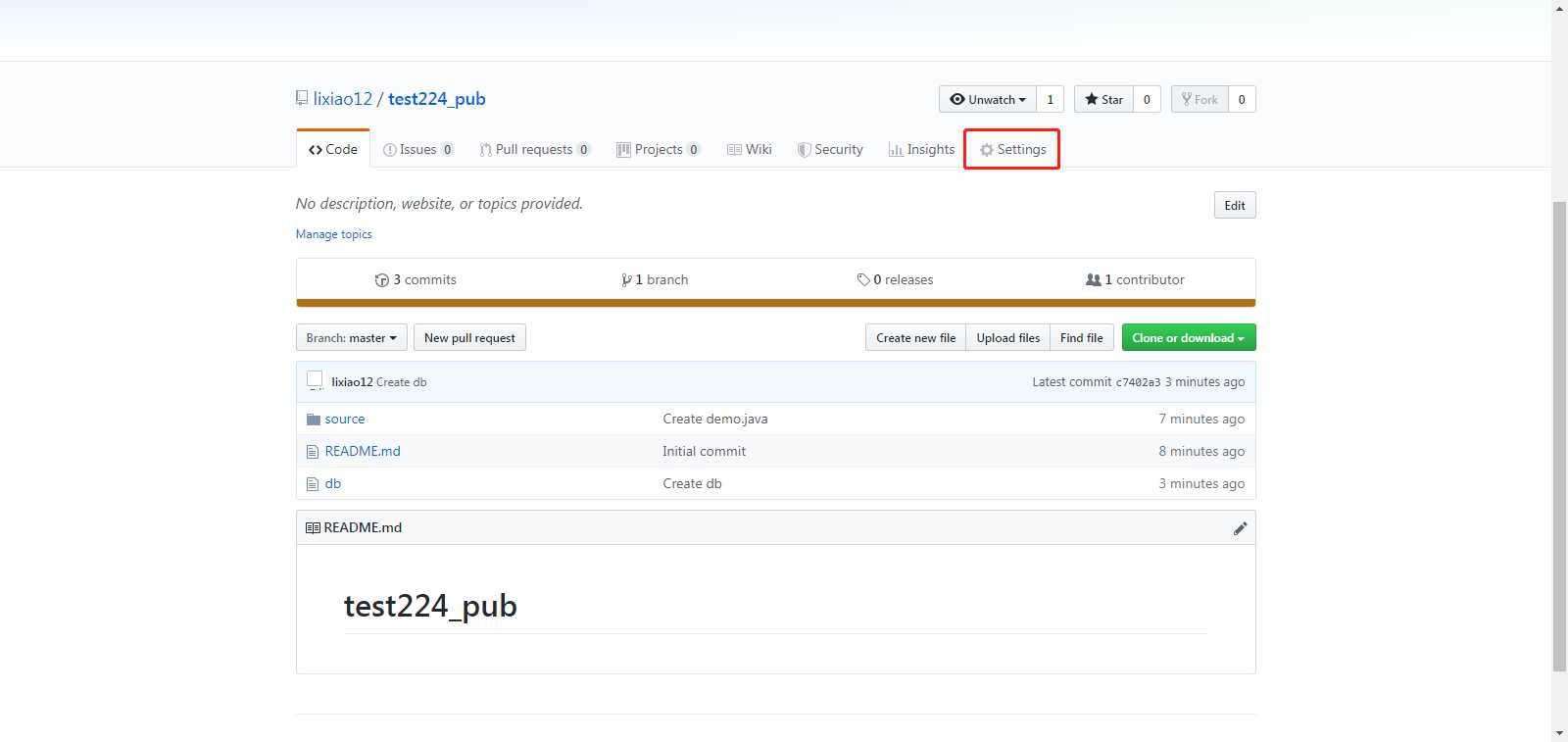Click the Code tab brackets icon
This screenshot has width=1568, height=742.
(x=316, y=150)
